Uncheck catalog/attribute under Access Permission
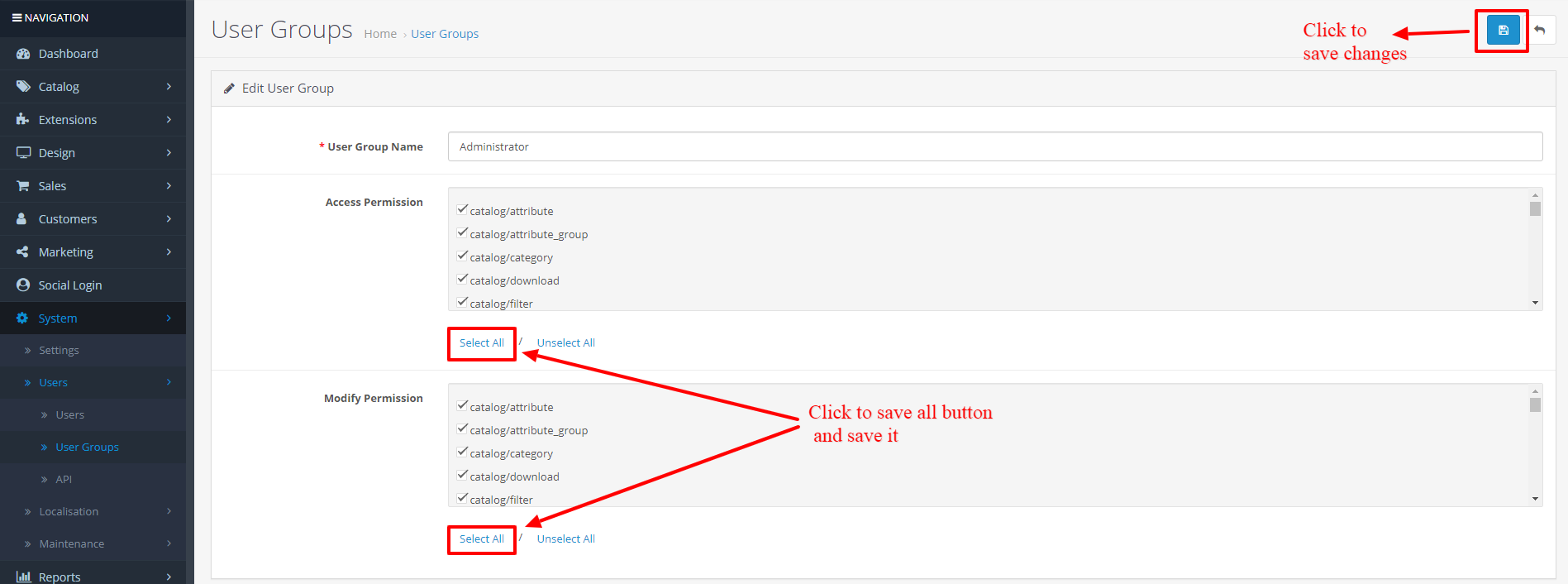The height and width of the screenshot is (584, 1568). tap(463, 210)
